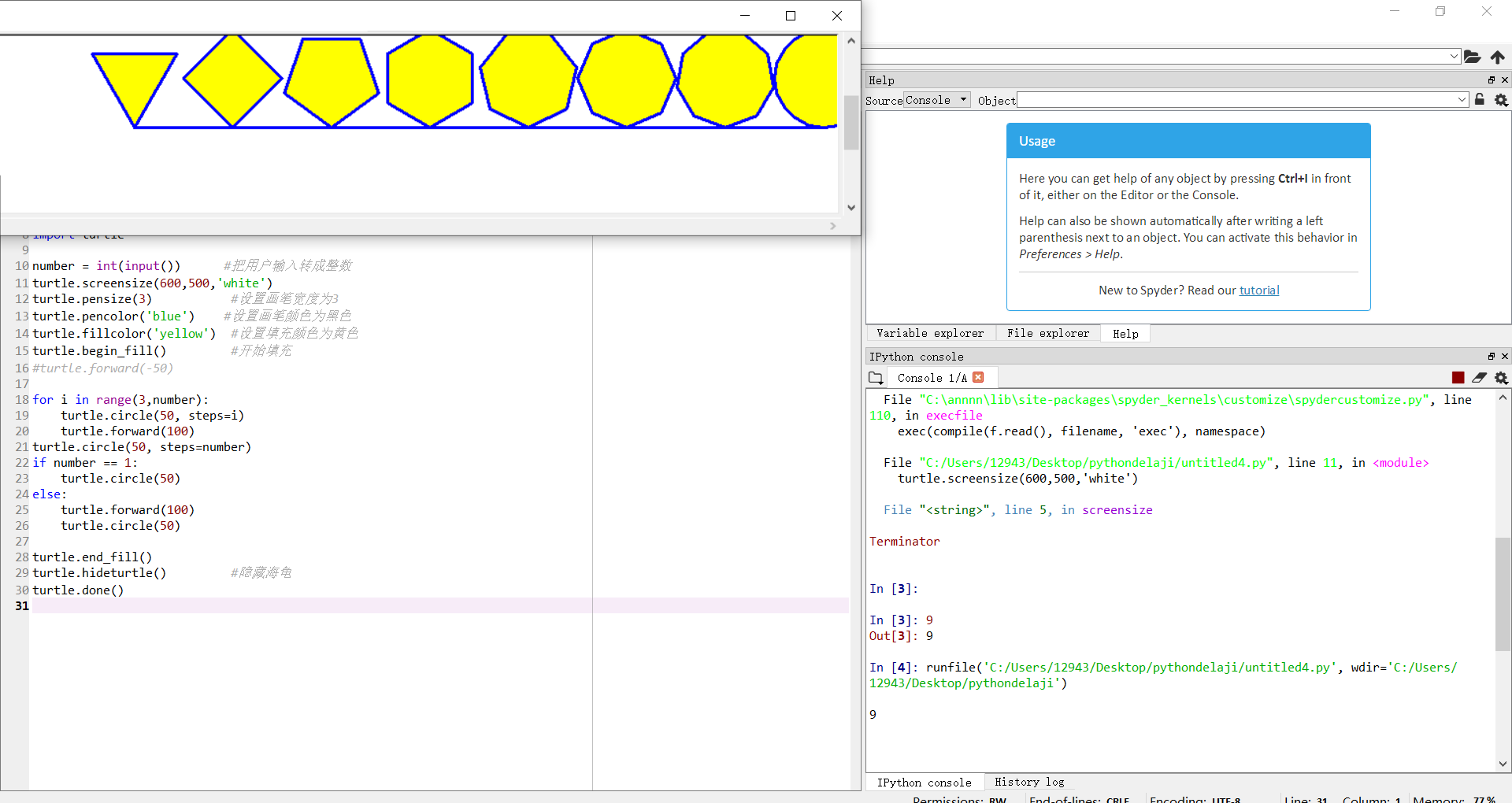Click the turtle window vertical scrollbar thumb
The image size is (1512, 803).
[x=851, y=122]
